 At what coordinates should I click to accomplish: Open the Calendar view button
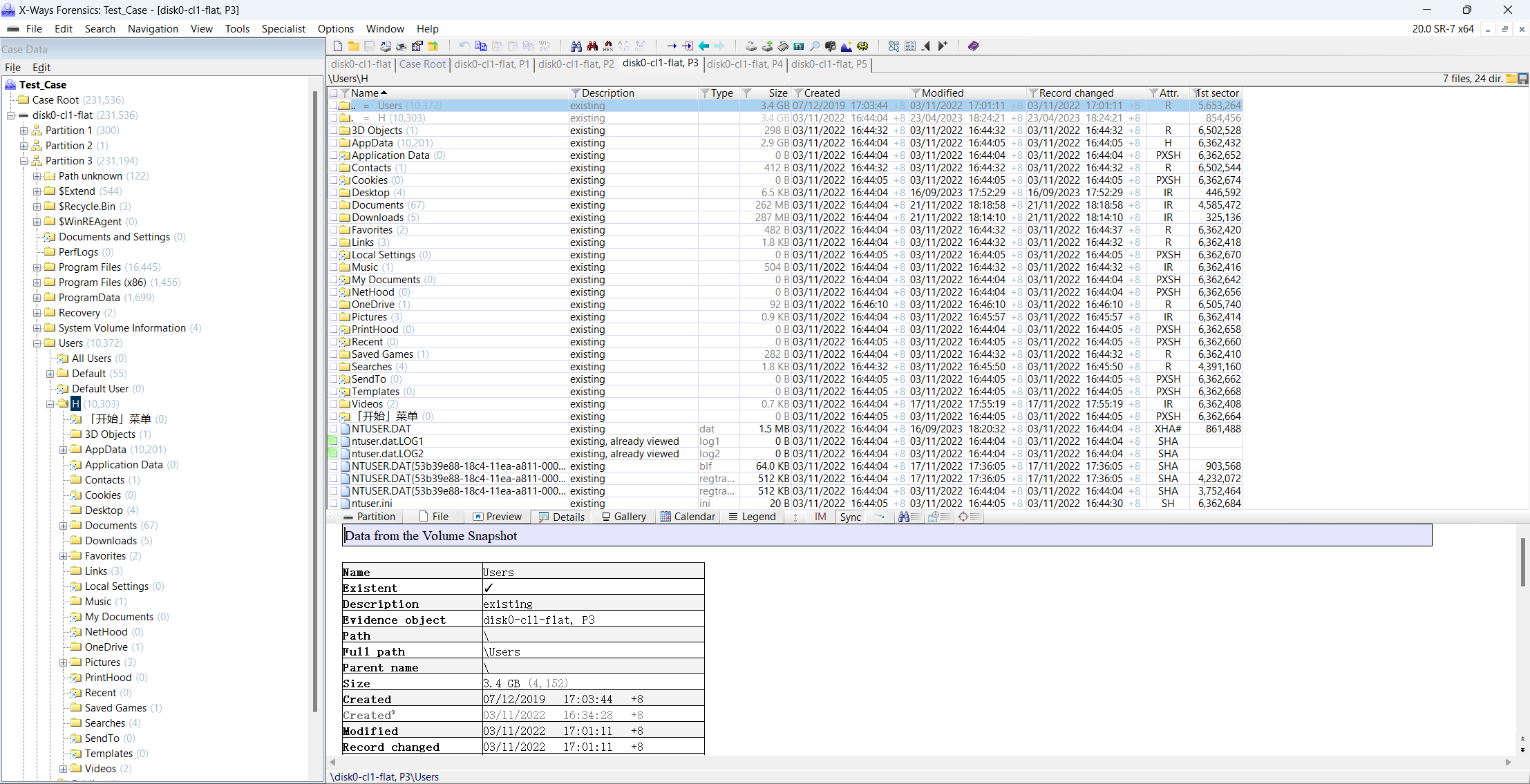click(x=688, y=517)
